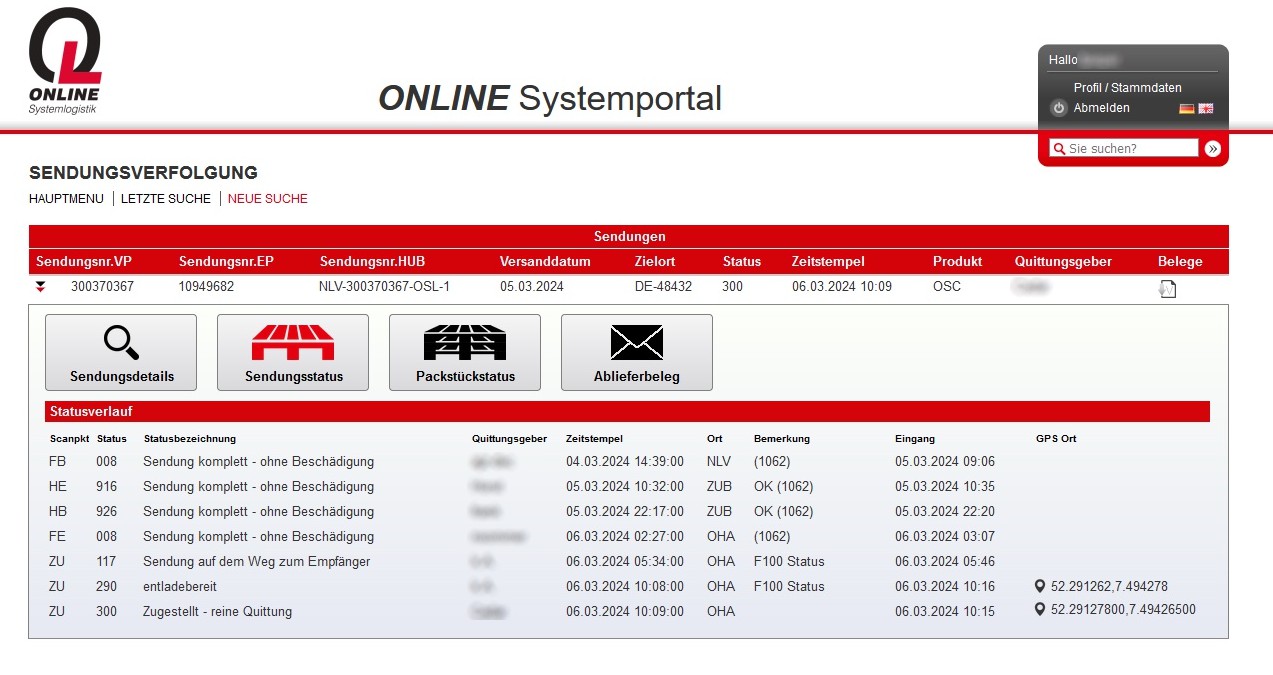Go to HAUPTMENU
The width and height of the screenshot is (1273, 675).
66,199
